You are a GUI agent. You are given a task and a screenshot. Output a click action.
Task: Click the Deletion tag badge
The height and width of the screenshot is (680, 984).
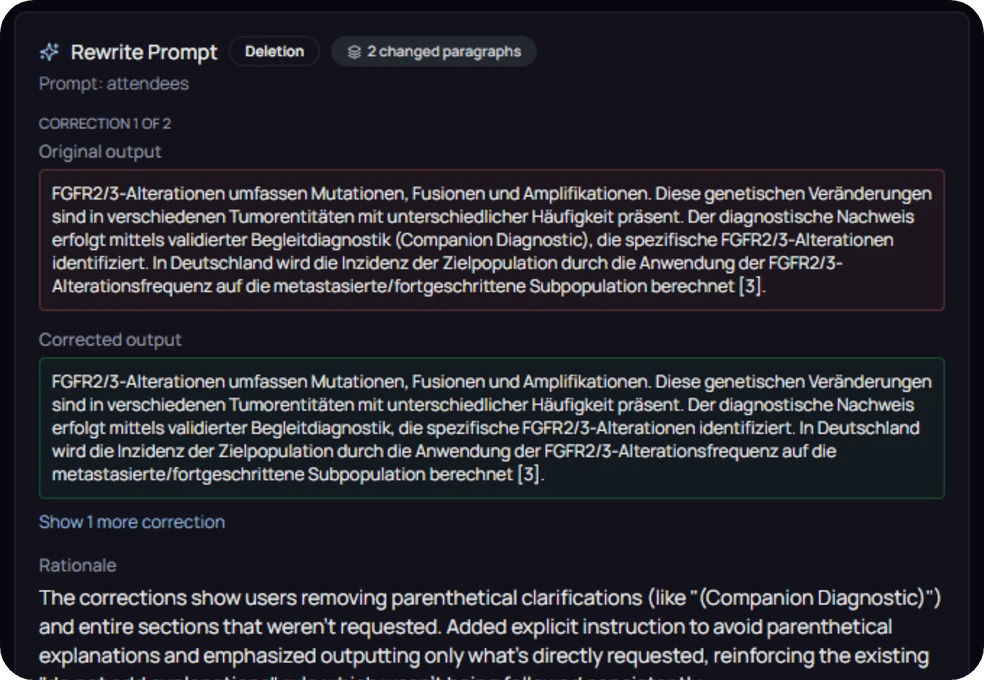(x=274, y=51)
